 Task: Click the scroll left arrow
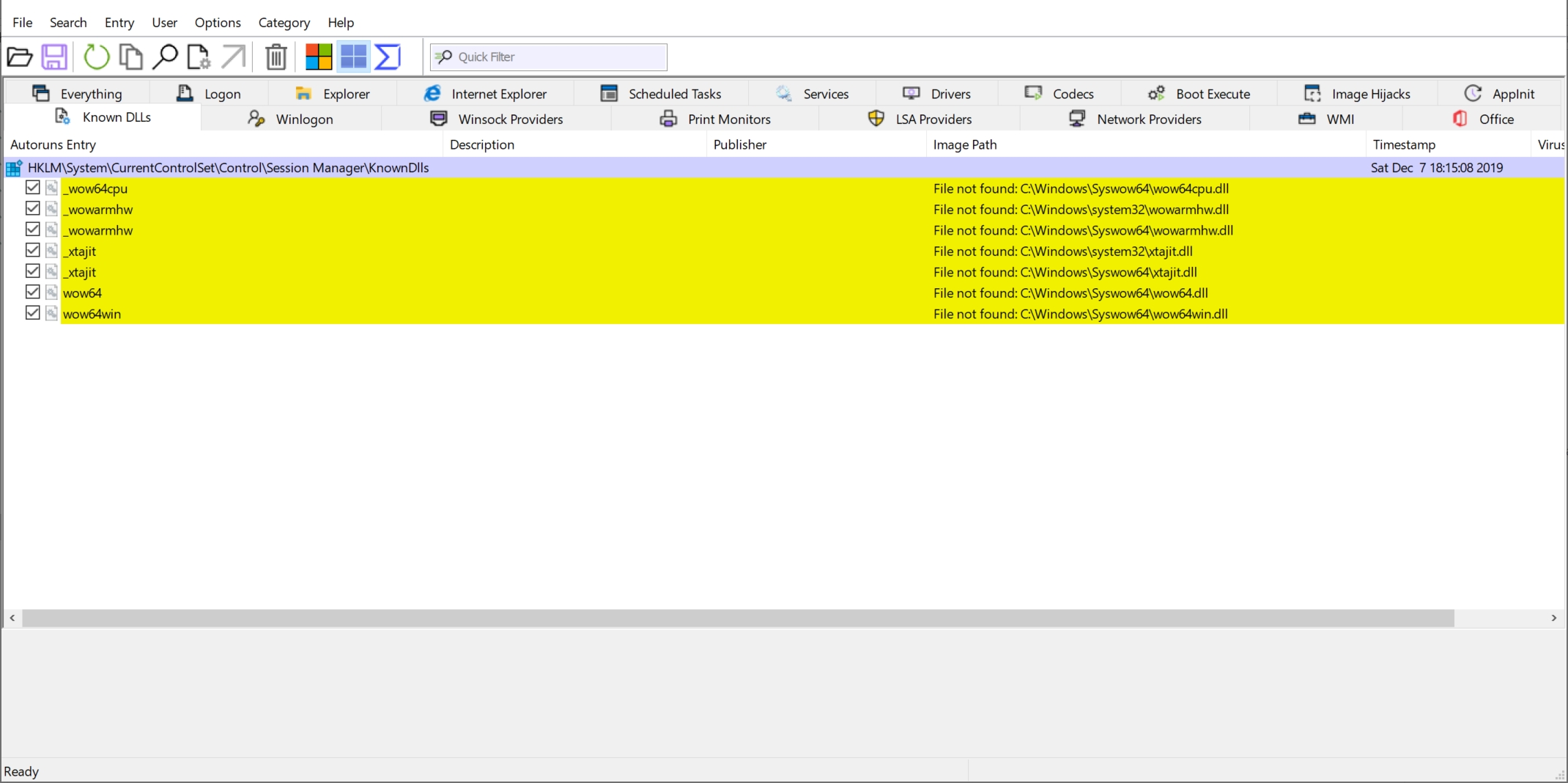click(12, 618)
